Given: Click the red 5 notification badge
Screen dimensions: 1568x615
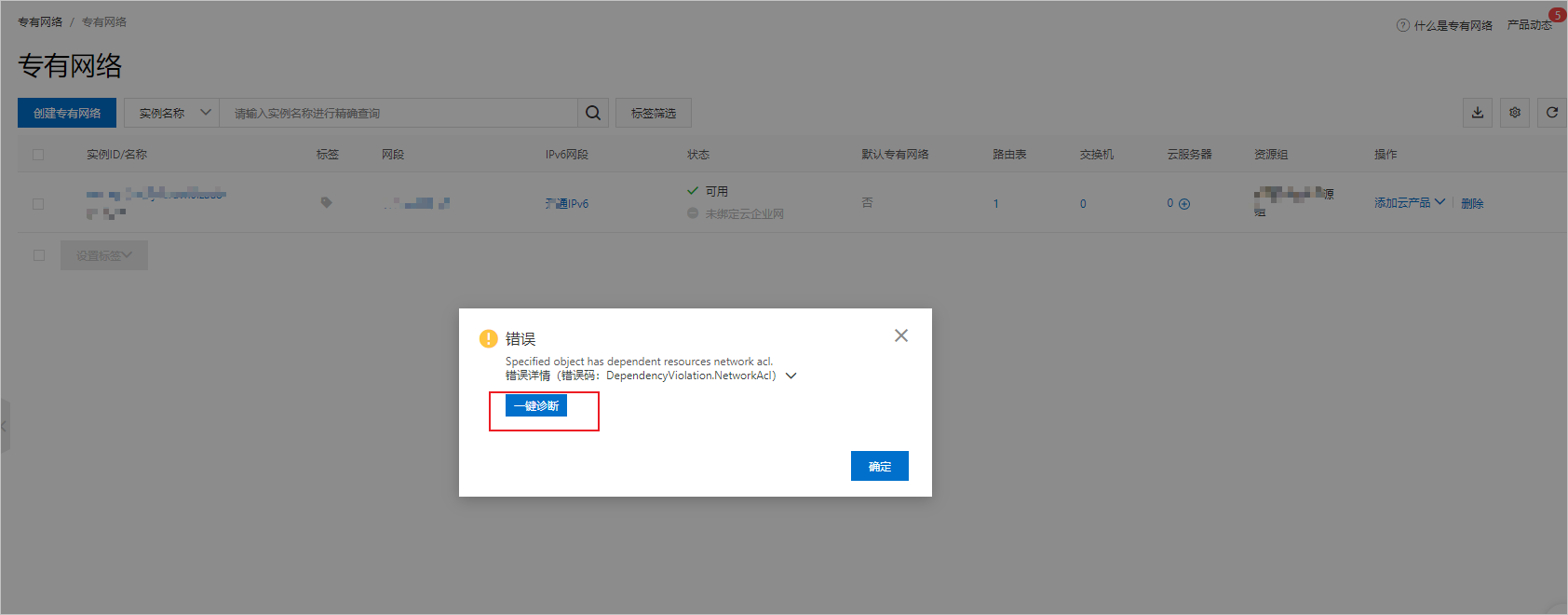Looking at the screenshot, I should (x=1557, y=15).
